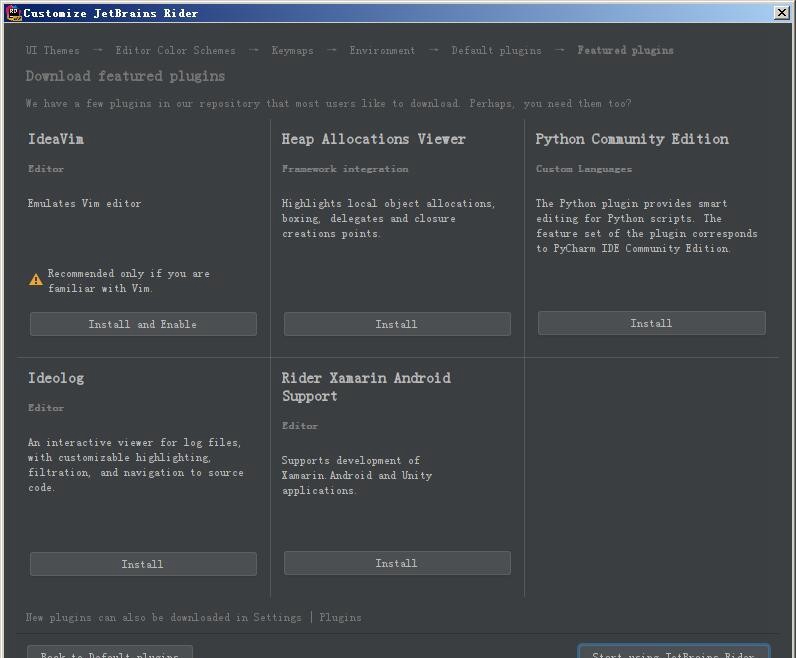Click the Ideolog plugin title

tap(56, 378)
